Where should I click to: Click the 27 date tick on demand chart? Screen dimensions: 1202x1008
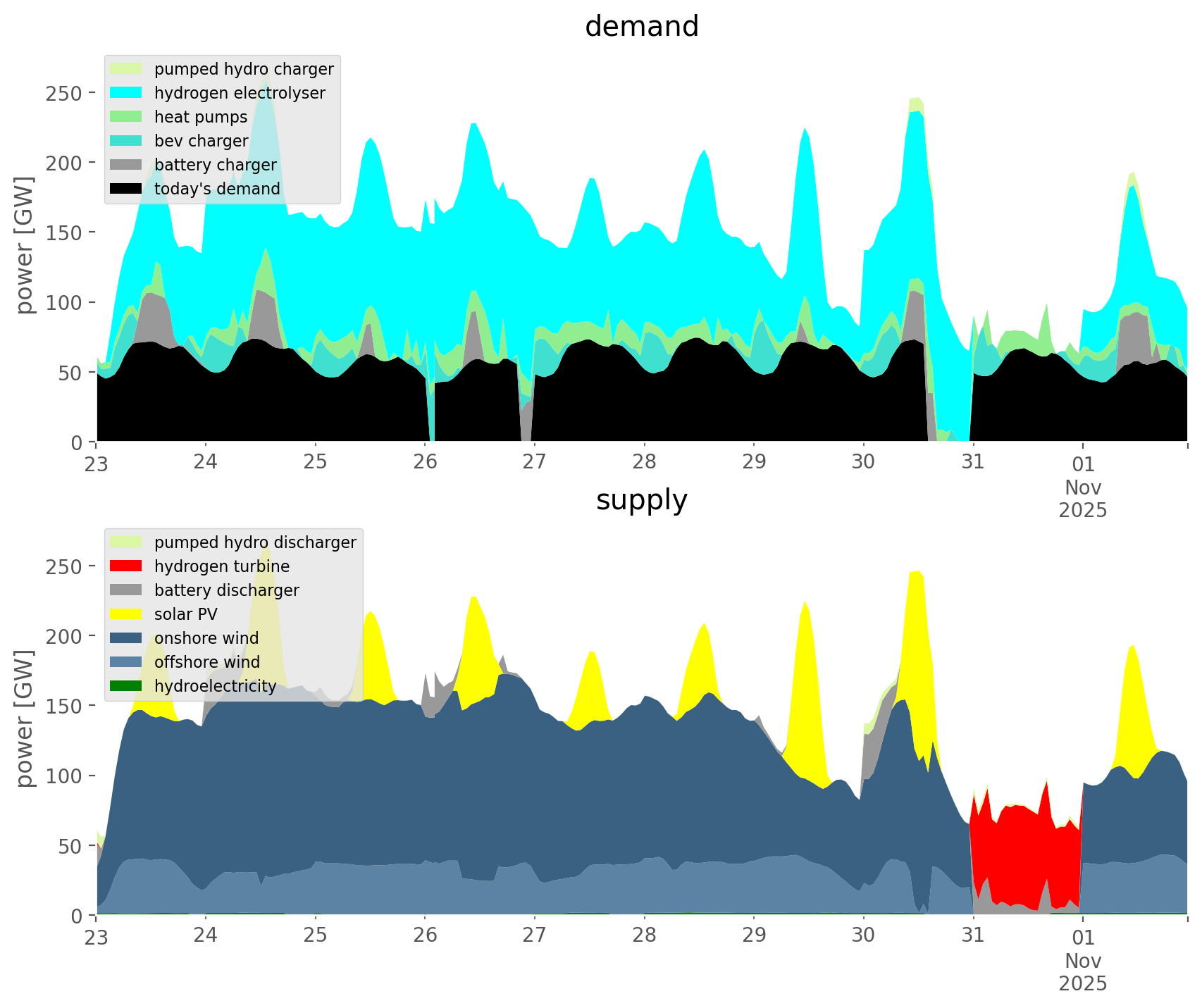(535, 462)
